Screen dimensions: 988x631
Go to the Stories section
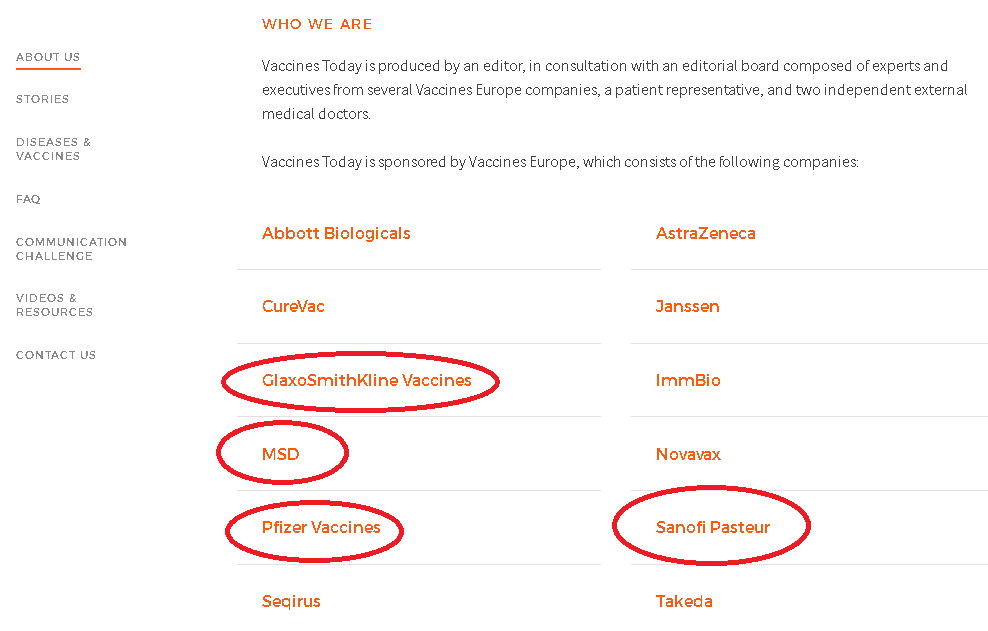[x=42, y=99]
